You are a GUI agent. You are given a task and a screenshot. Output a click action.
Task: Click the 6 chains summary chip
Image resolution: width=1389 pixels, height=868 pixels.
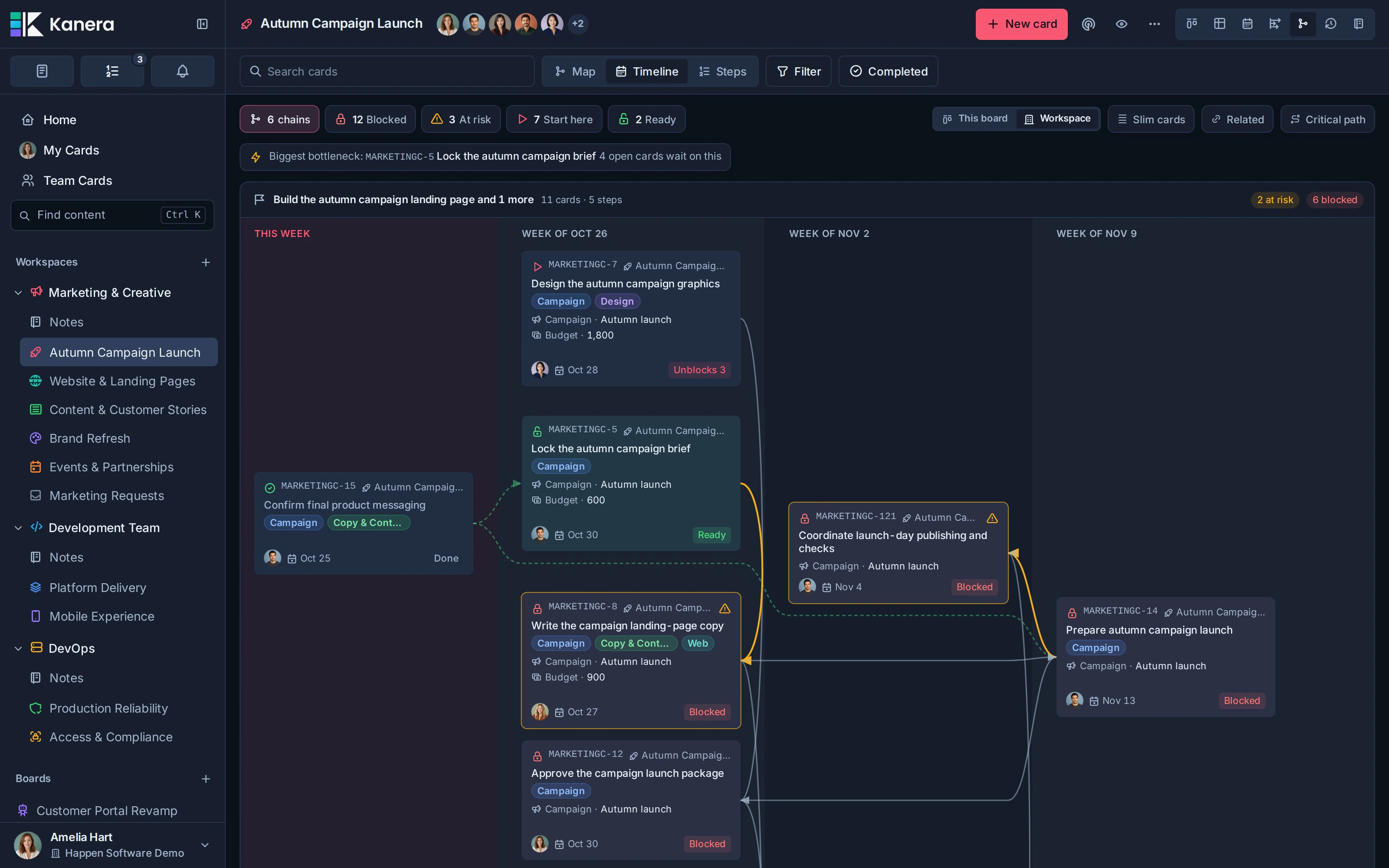pos(280,119)
